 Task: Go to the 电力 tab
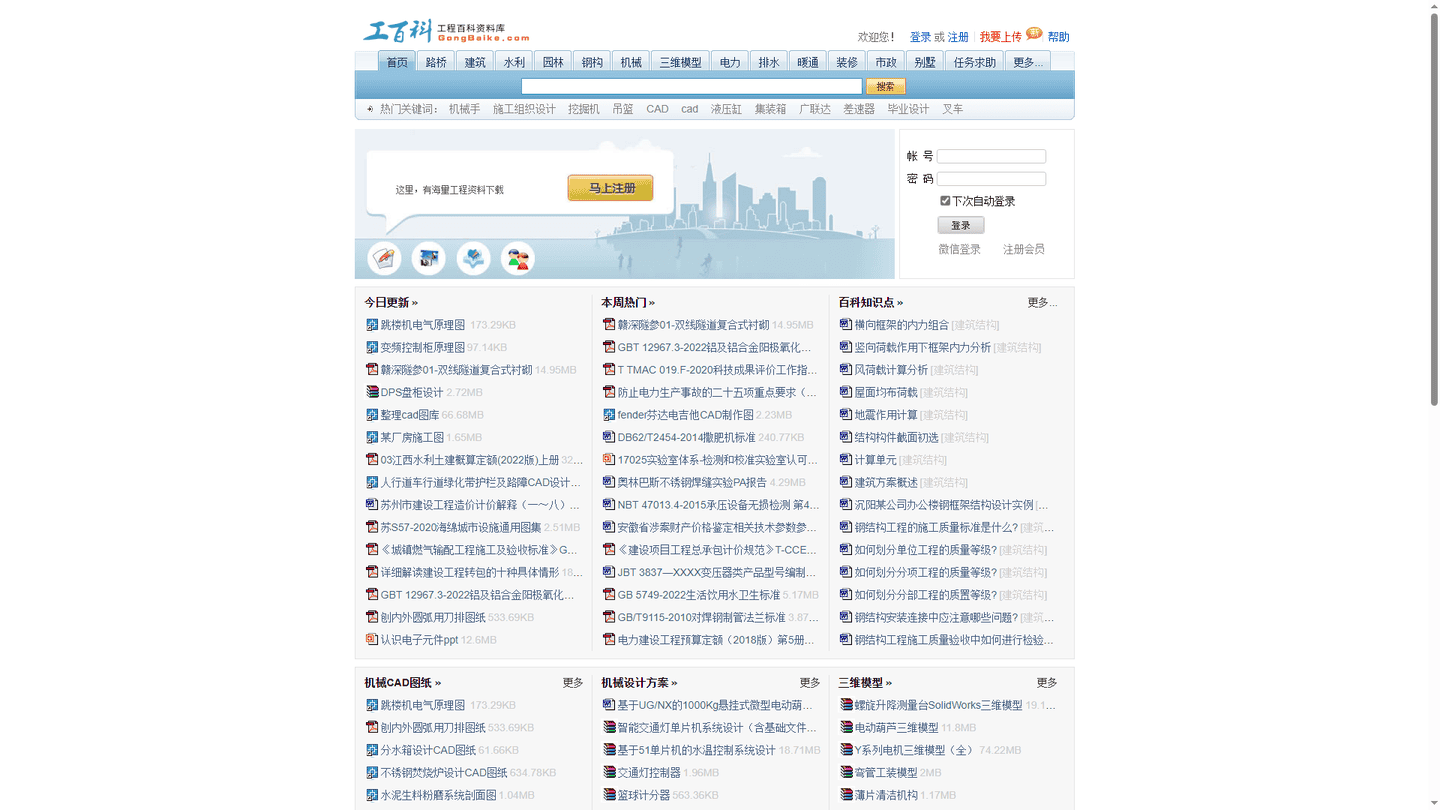point(730,62)
